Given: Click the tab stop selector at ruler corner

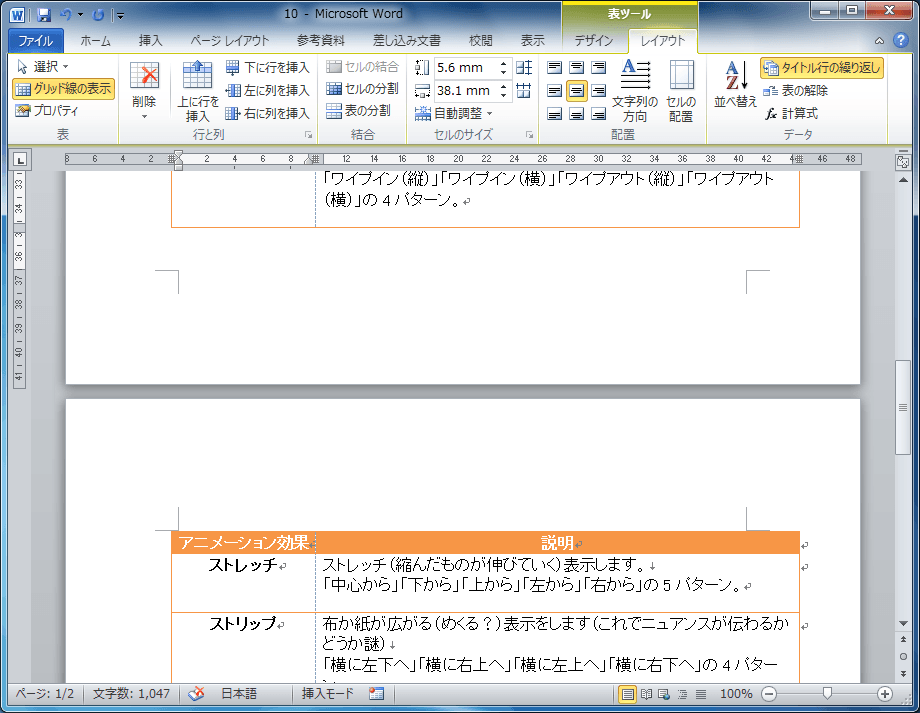Looking at the screenshot, I should click(x=21, y=159).
